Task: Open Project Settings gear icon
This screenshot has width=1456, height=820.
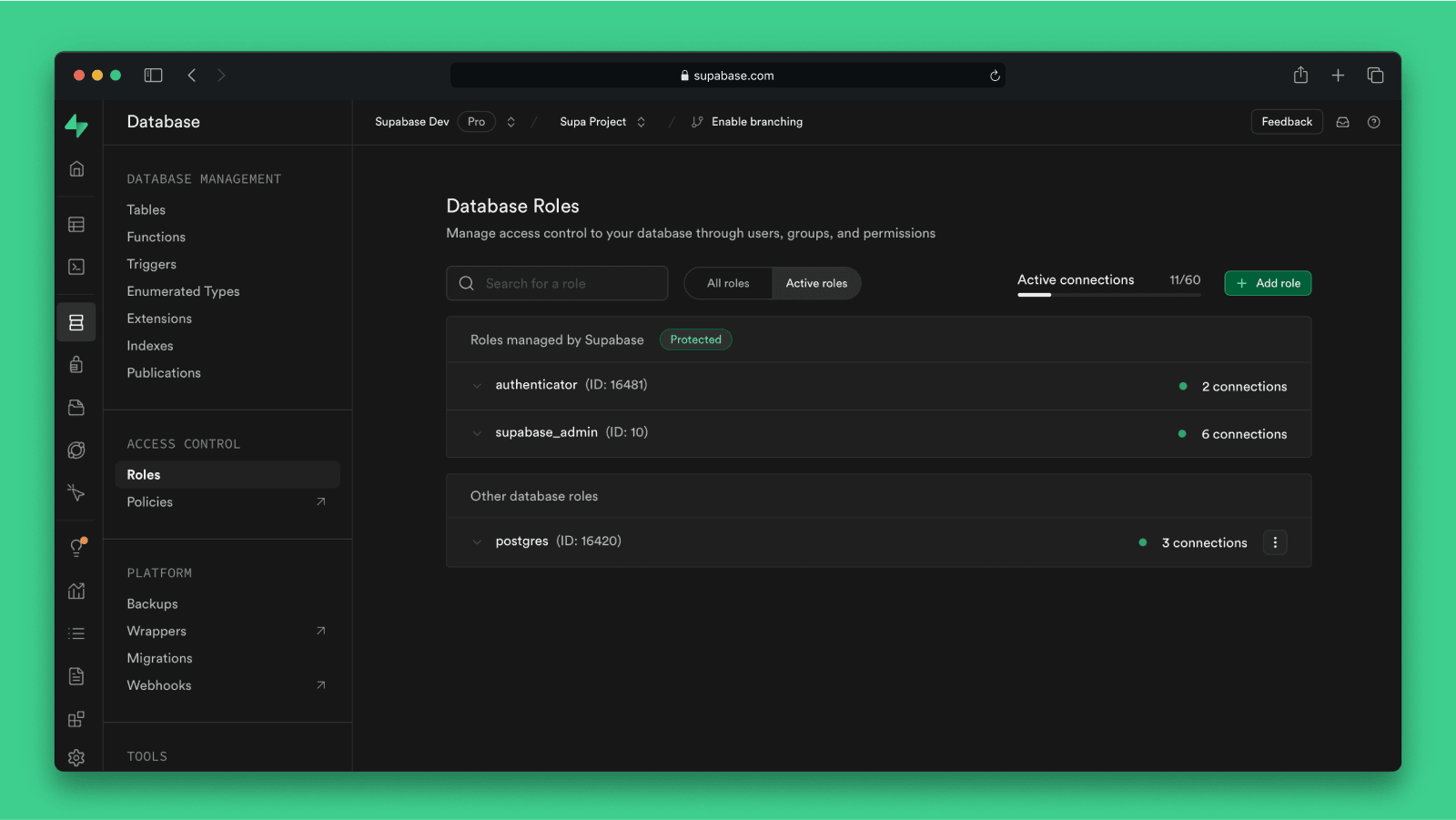Action: pos(76,757)
